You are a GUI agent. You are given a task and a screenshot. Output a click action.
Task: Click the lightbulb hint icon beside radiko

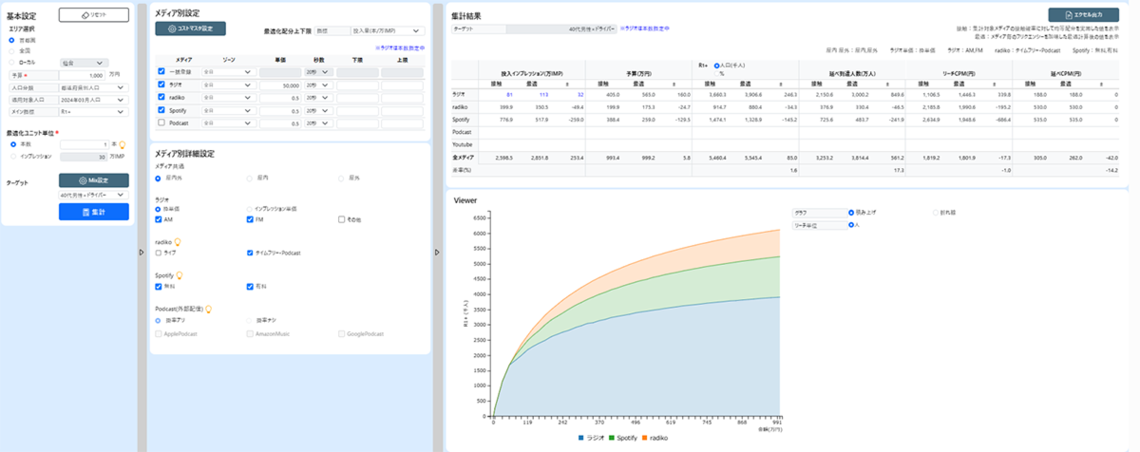(x=178, y=241)
